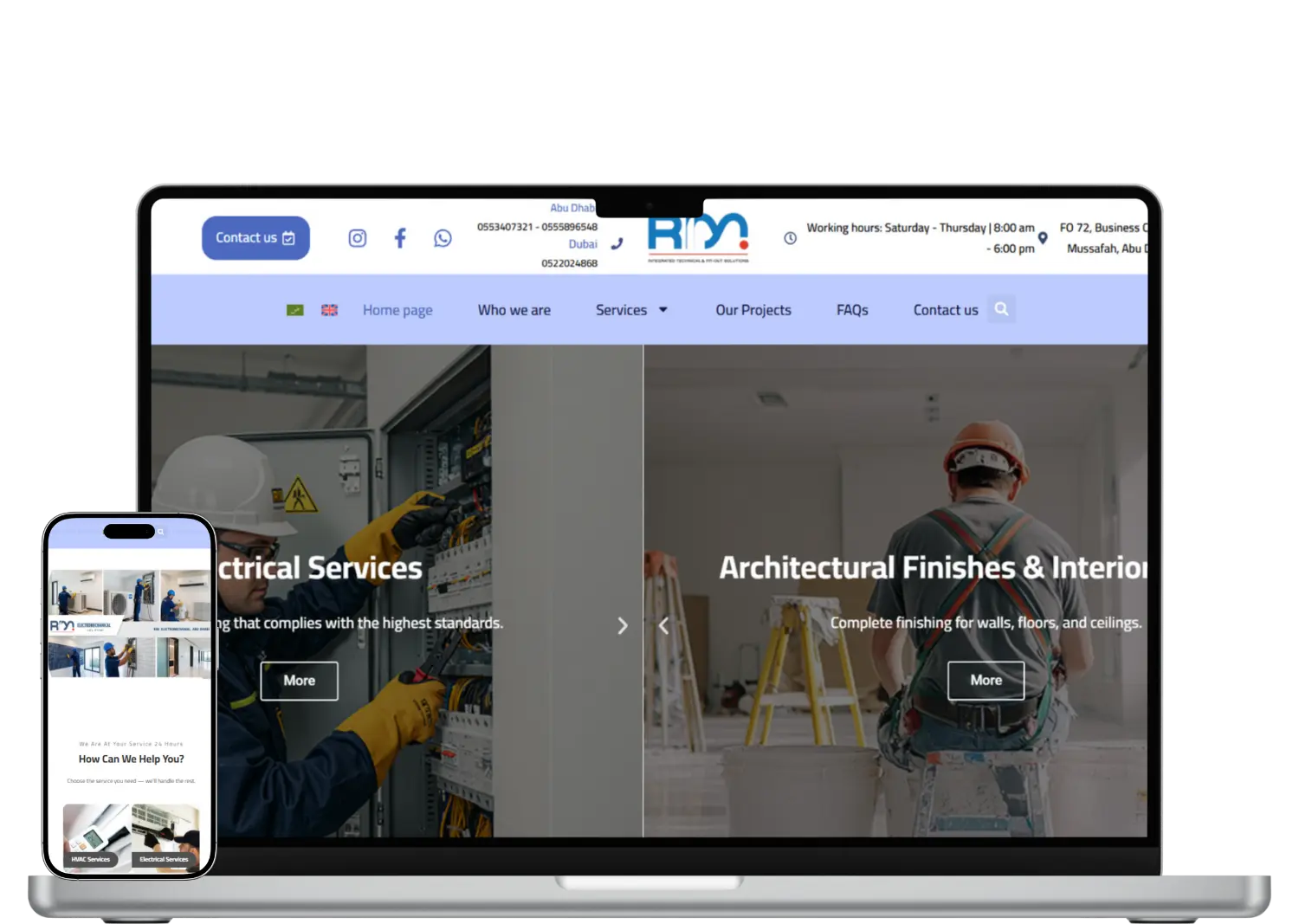The width and height of the screenshot is (1299, 924).
Task: Go to next slide with right chevron
Action: click(622, 625)
